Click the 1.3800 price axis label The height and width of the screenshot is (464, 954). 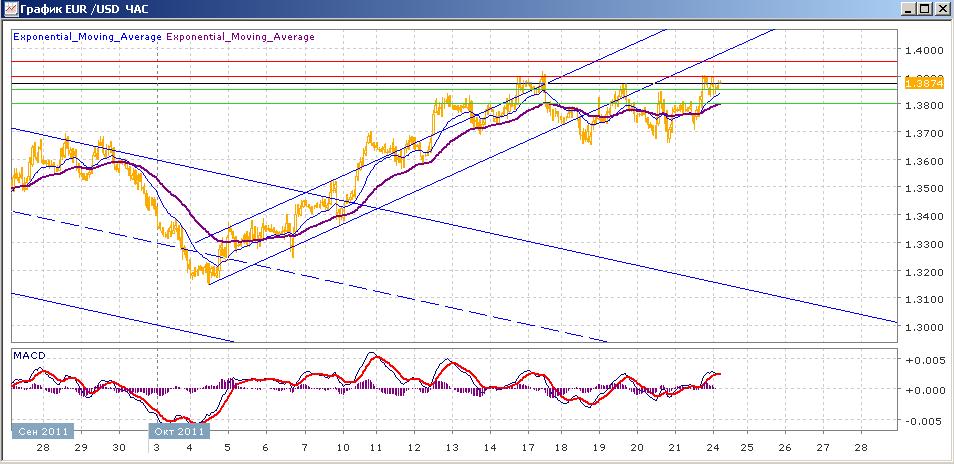click(x=924, y=105)
